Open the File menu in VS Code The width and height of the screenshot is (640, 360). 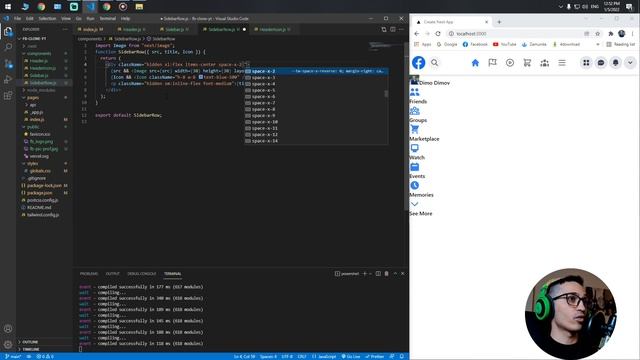point(18,18)
